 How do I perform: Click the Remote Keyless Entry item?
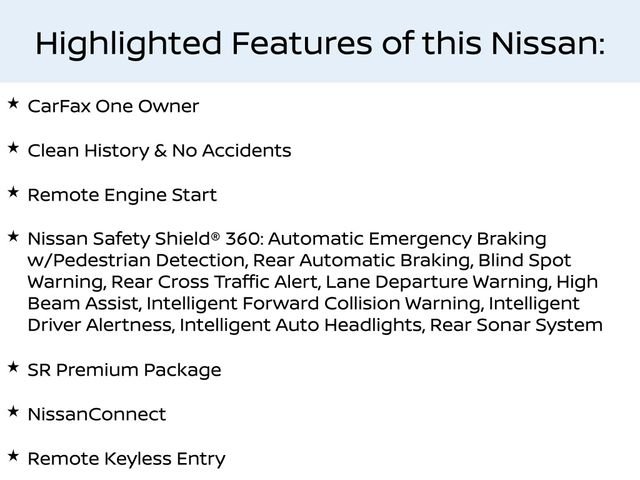126,458
